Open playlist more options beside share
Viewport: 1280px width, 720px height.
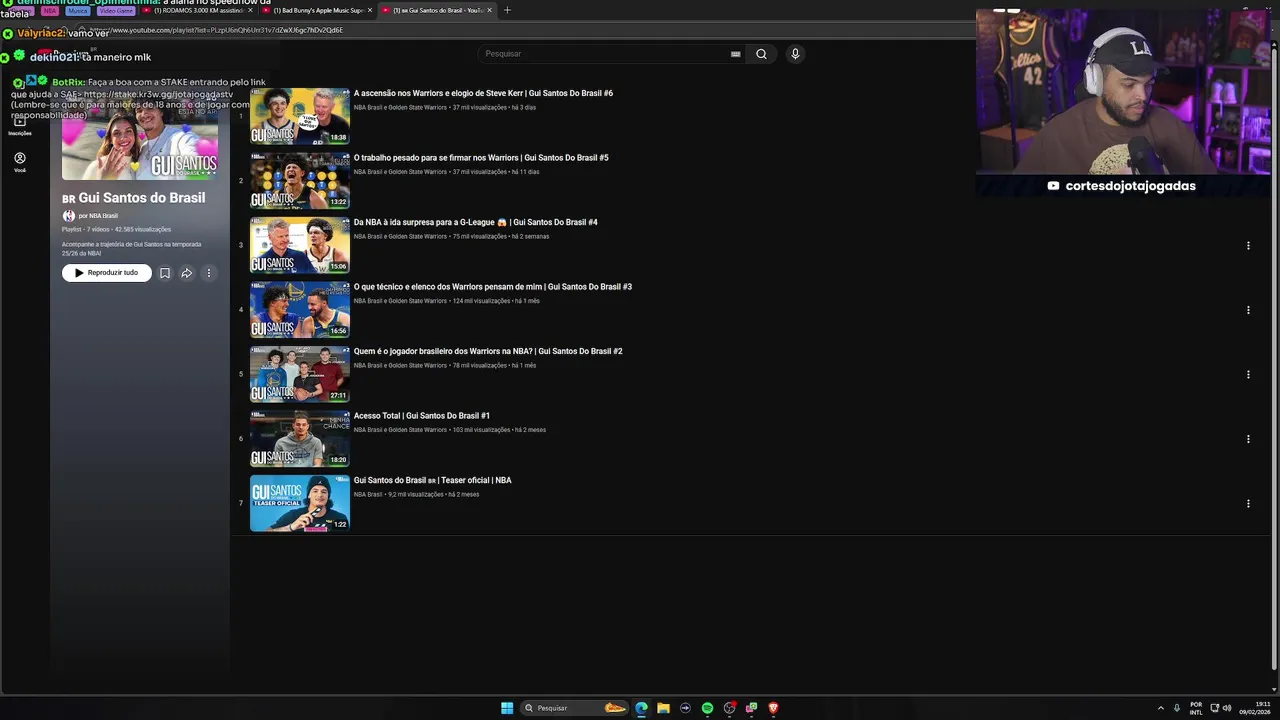click(209, 273)
